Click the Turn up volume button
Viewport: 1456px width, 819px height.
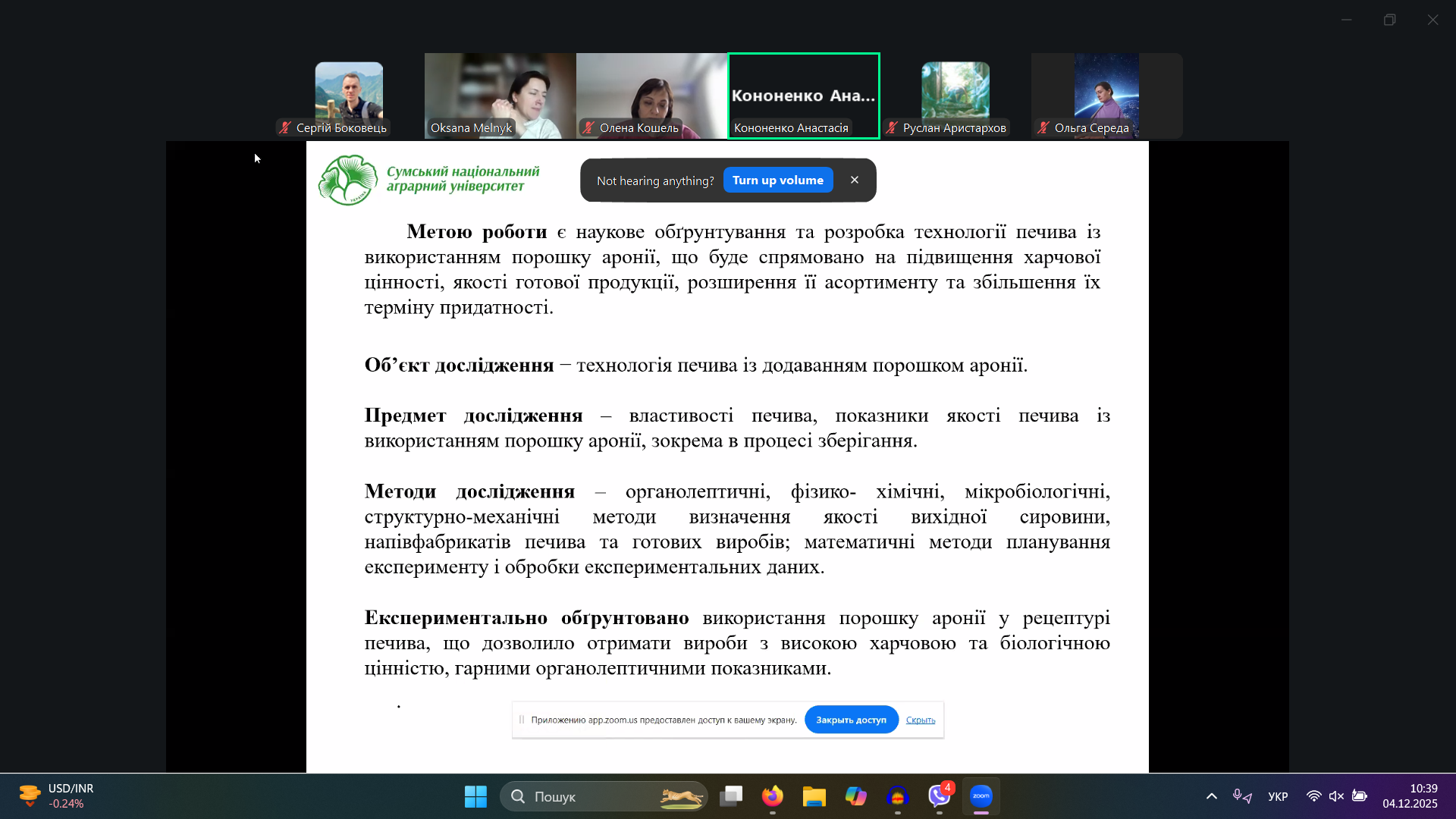[x=777, y=180]
